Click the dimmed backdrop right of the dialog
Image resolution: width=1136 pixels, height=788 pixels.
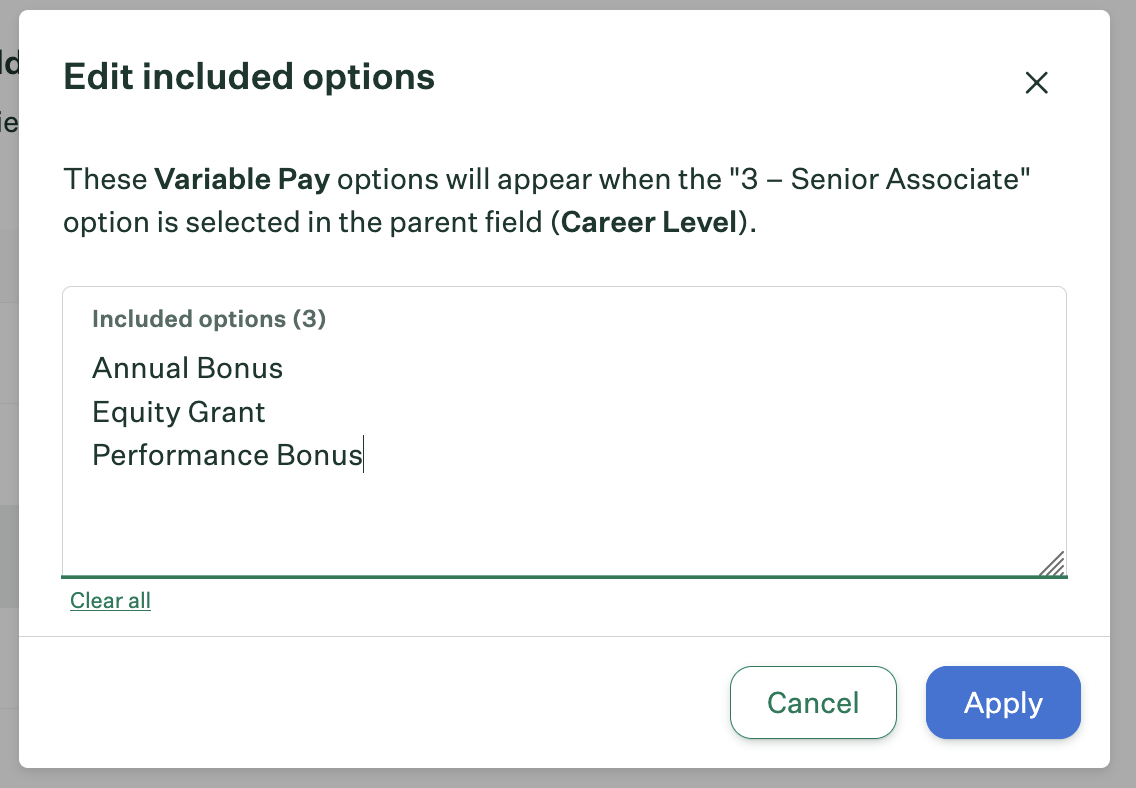coord(1124,400)
